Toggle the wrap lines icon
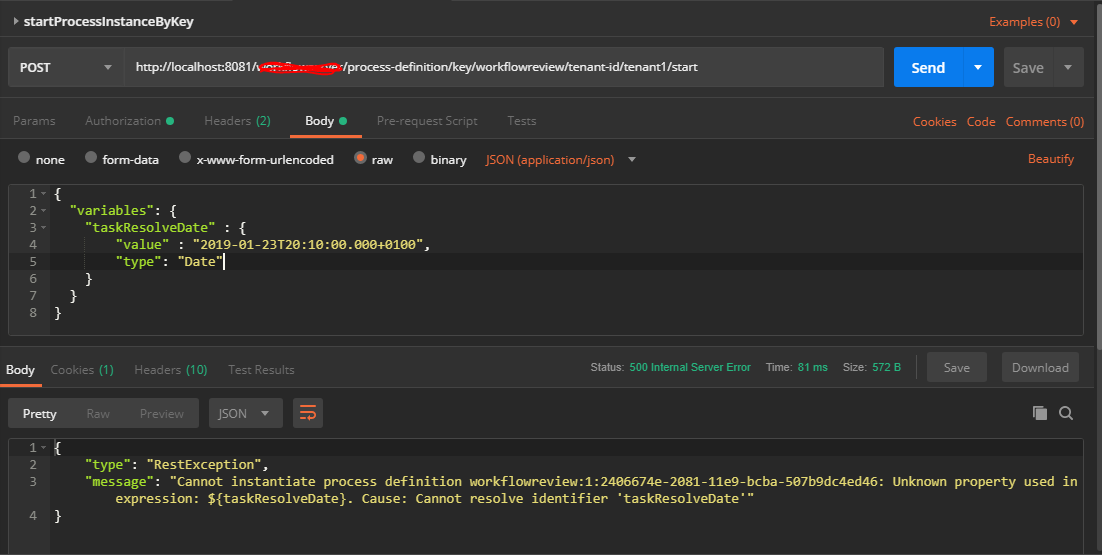1102x555 pixels. tap(308, 413)
